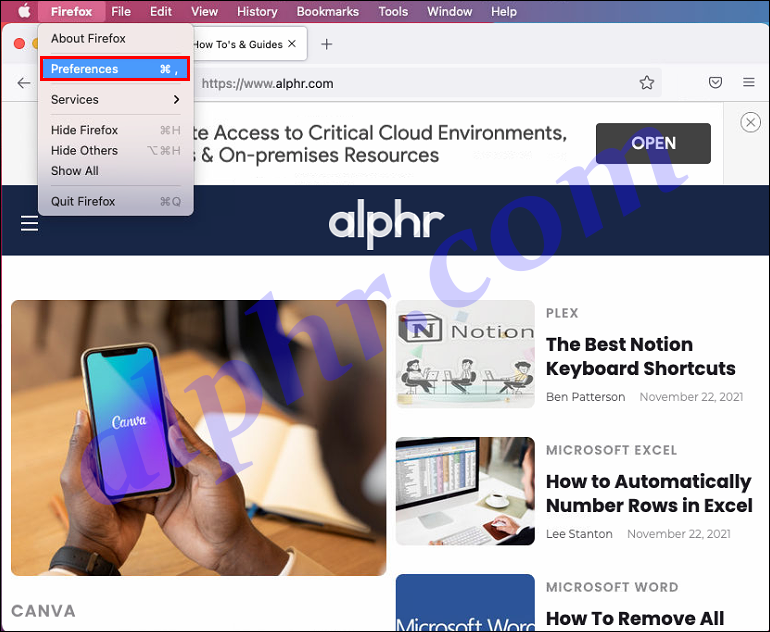Image resolution: width=770 pixels, height=632 pixels.
Task: Read The Best Notion Keyboard Shortcuts
Action: (x=640, y=357)
